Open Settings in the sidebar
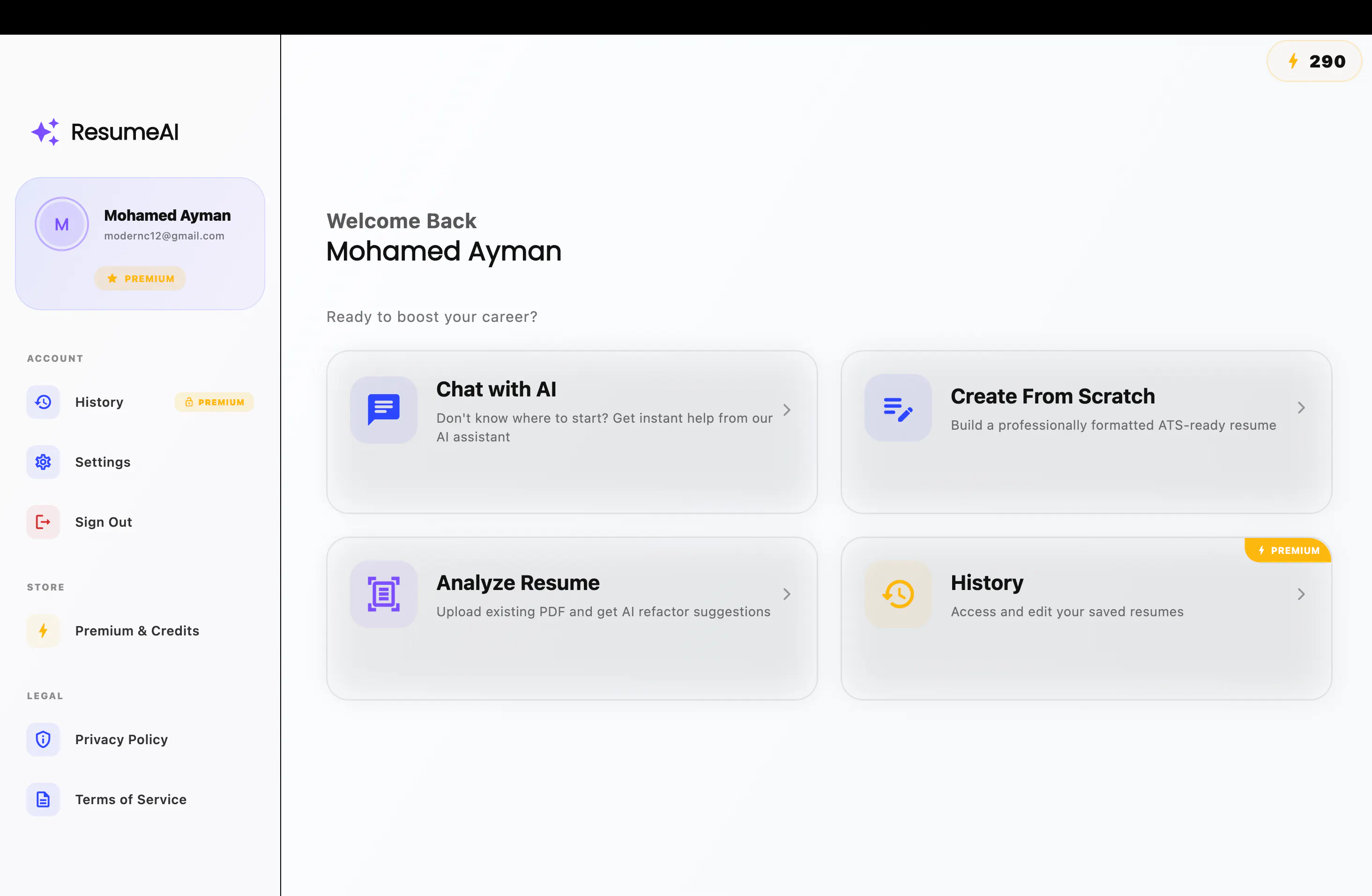This screenshot has height=896, width=1372. (x=140, y=462)
